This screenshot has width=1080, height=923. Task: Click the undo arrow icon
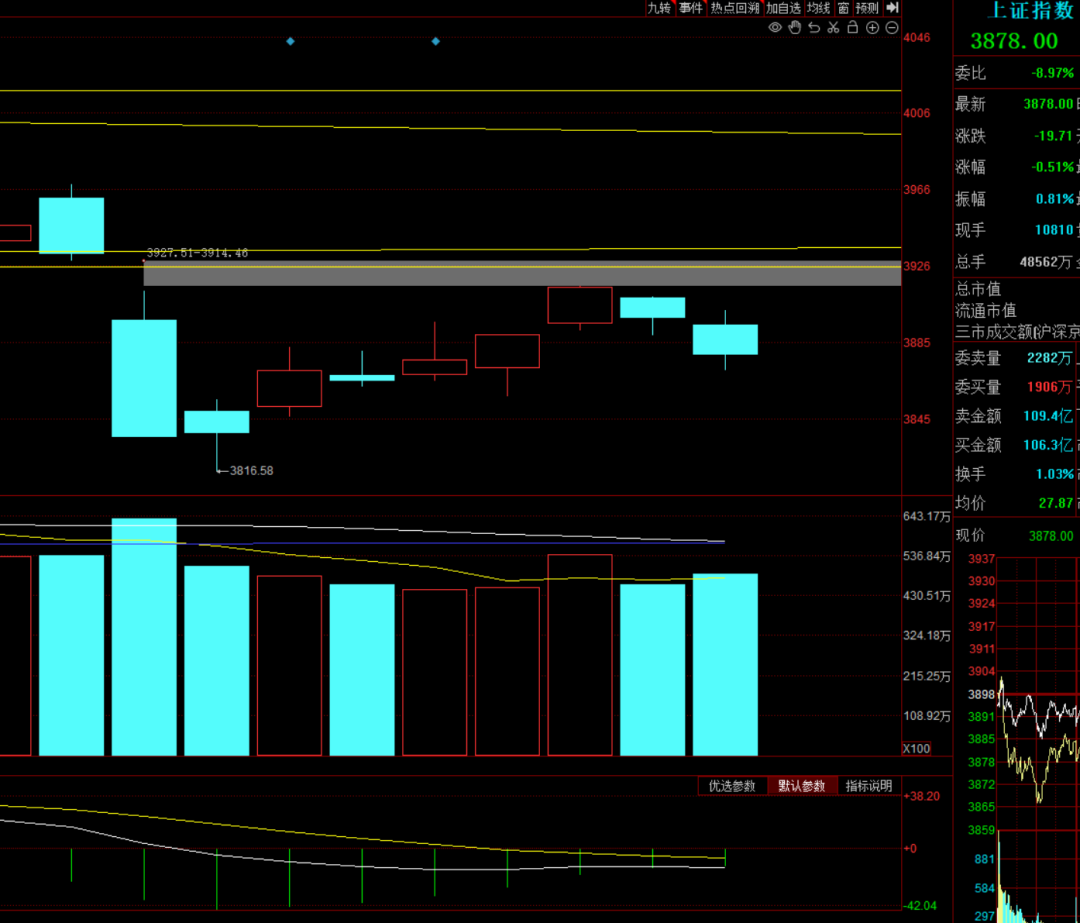[x=814, y=28]
